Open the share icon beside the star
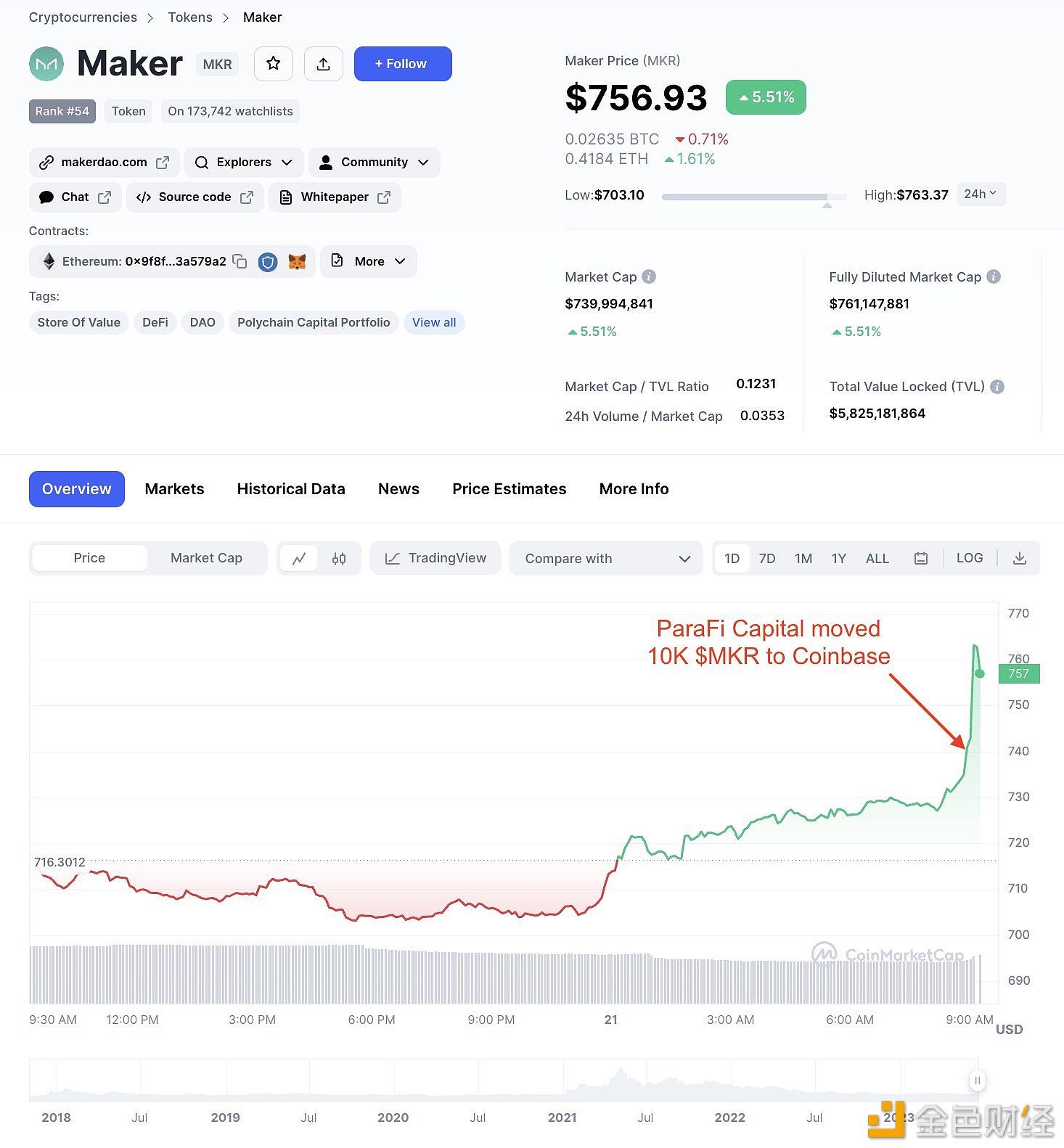Image resolution: width=1064 pixels, height=1148 pixels. 324,64
